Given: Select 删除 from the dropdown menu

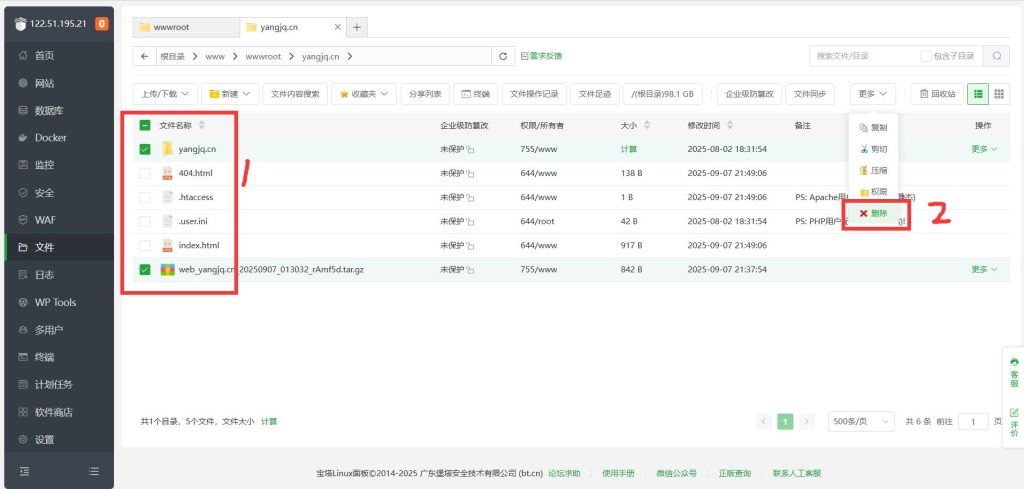Looking at the screenshot, I should 873,213.
